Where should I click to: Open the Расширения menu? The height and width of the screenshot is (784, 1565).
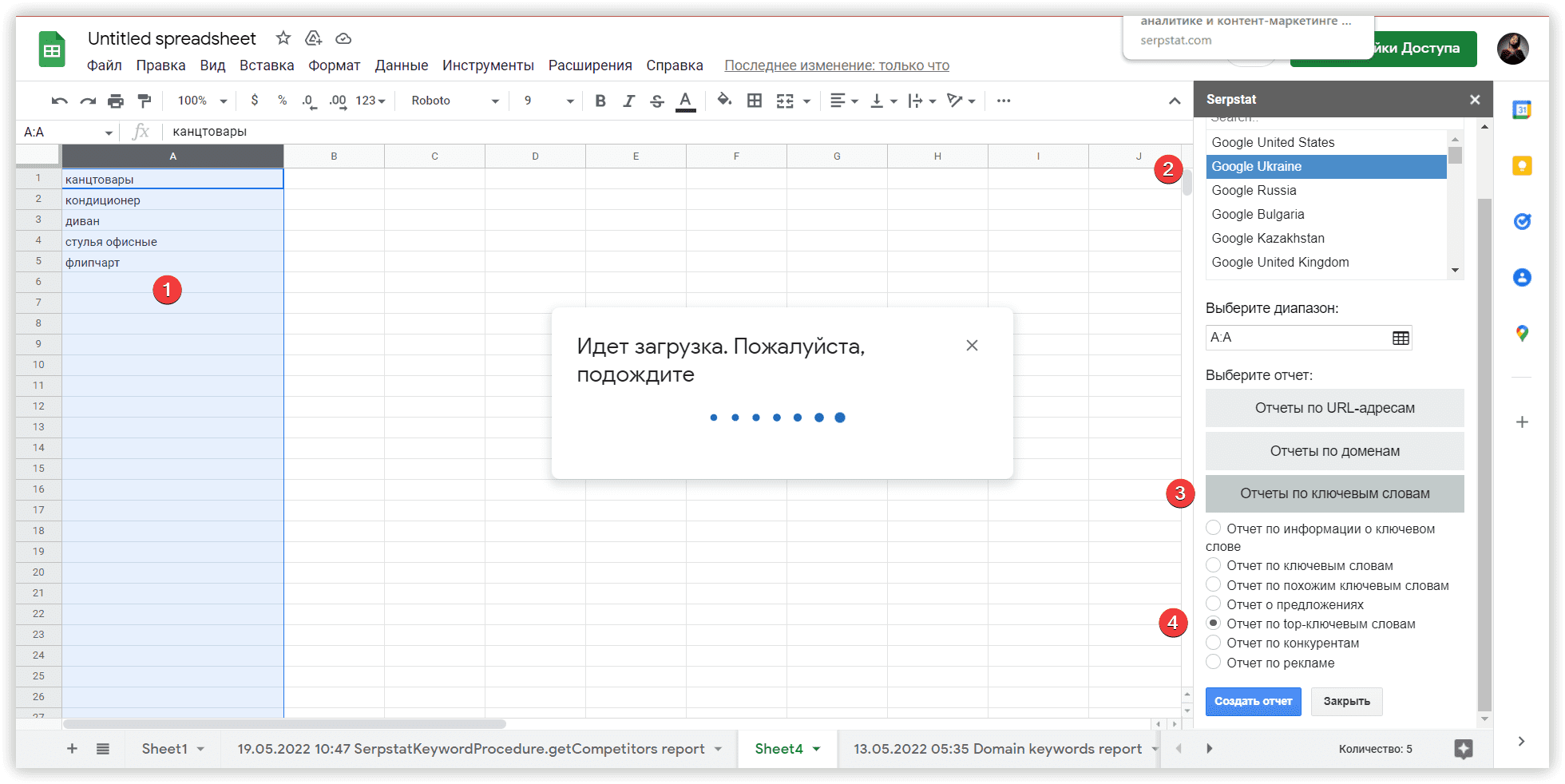[x=590, y=65]
